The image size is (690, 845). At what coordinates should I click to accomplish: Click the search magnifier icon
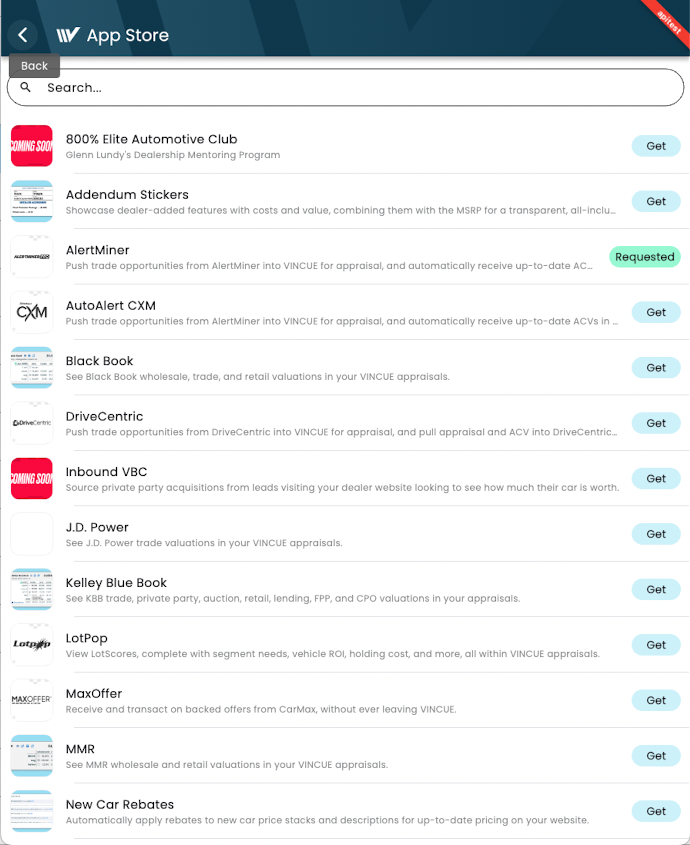pyautogui.click(x=26, y=87)
